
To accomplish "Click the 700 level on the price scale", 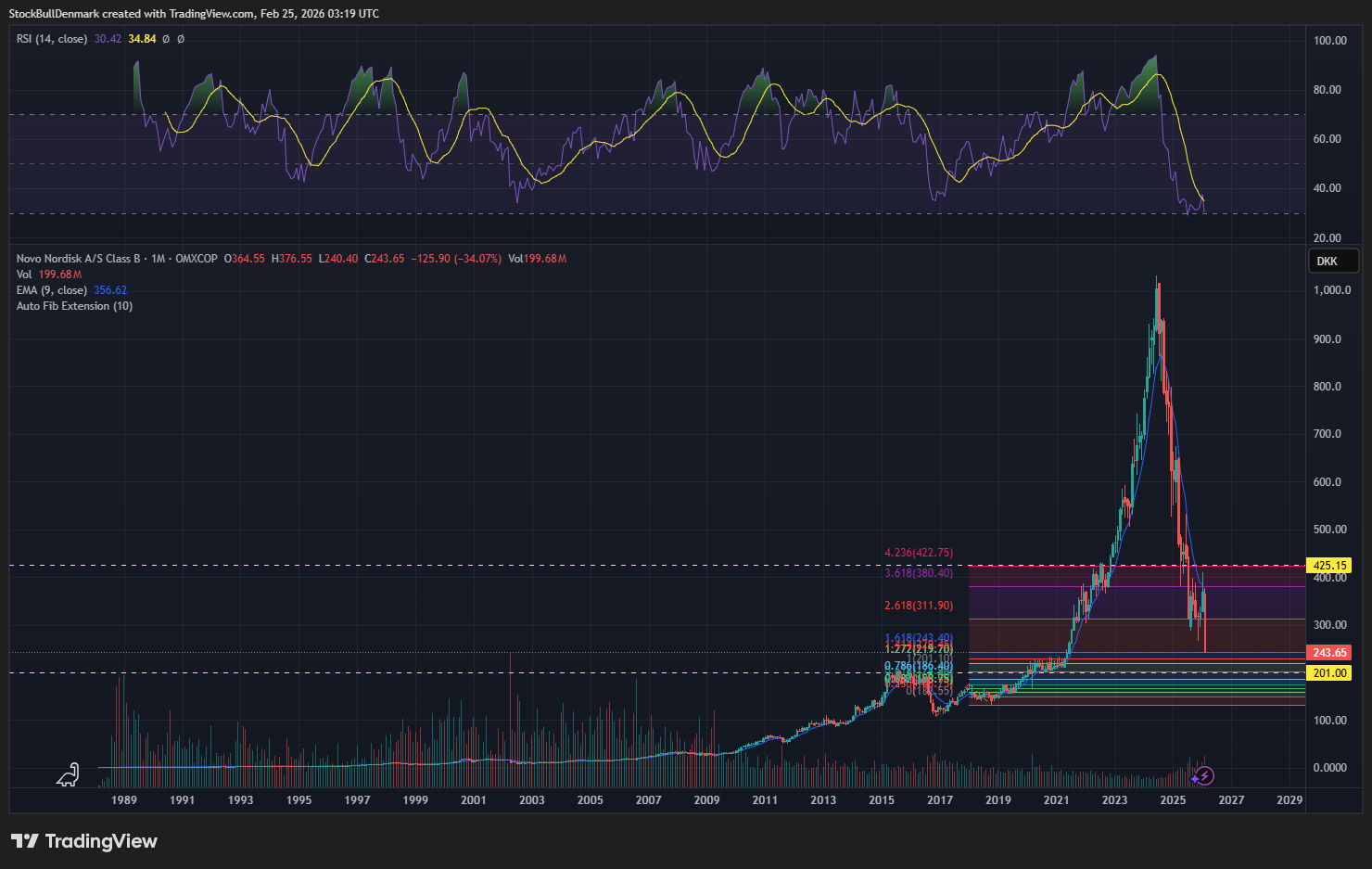I will 1328,434.
